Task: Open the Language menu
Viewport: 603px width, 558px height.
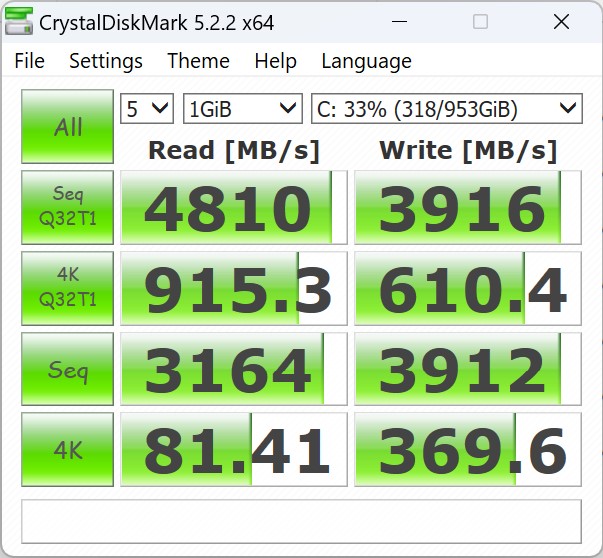Action: click(x=366, y=61)
